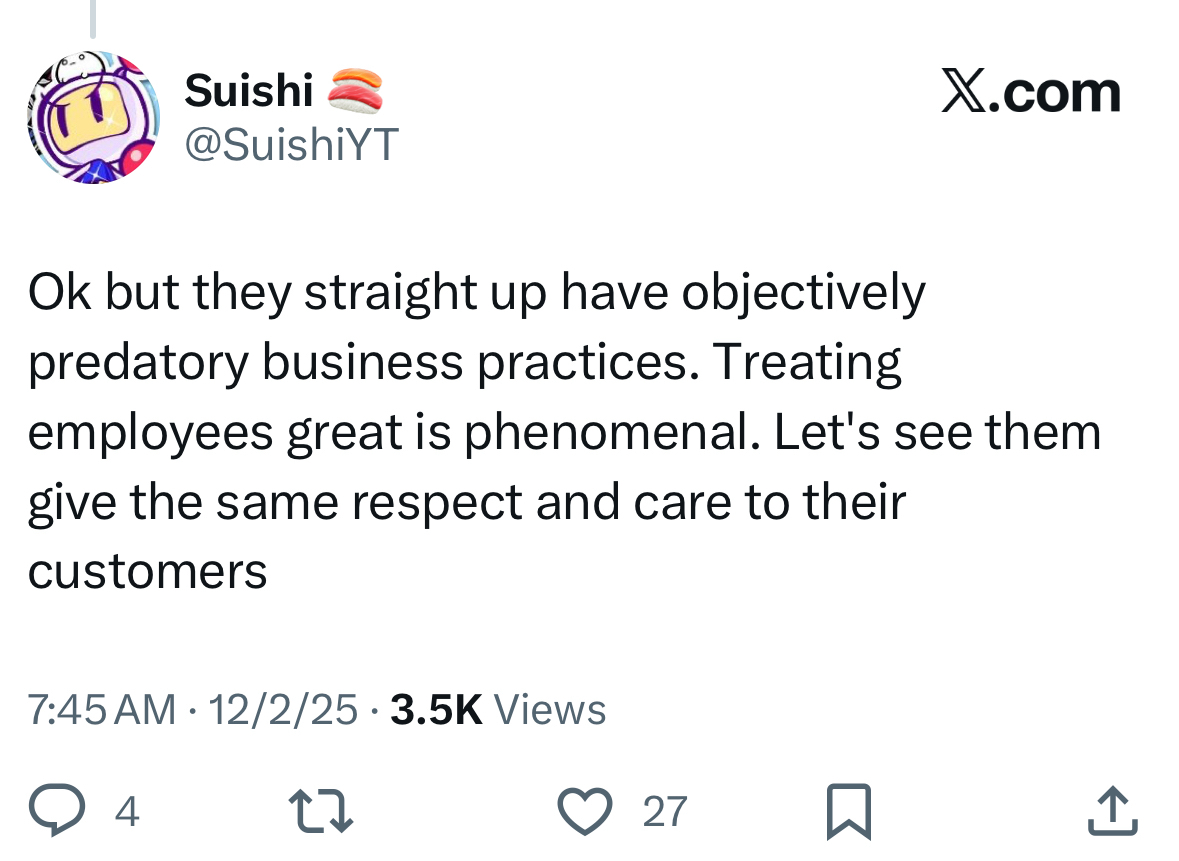The image size is (1179, 861).
Task: Click the sushi emoji beside the name
Action: coord(356,92)
